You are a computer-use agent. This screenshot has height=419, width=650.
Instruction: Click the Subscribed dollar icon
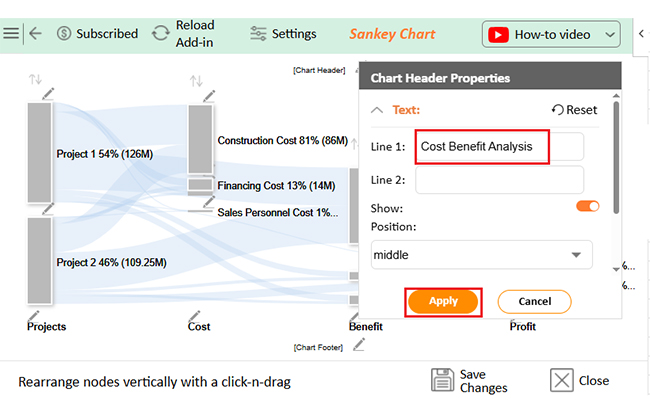64,33
